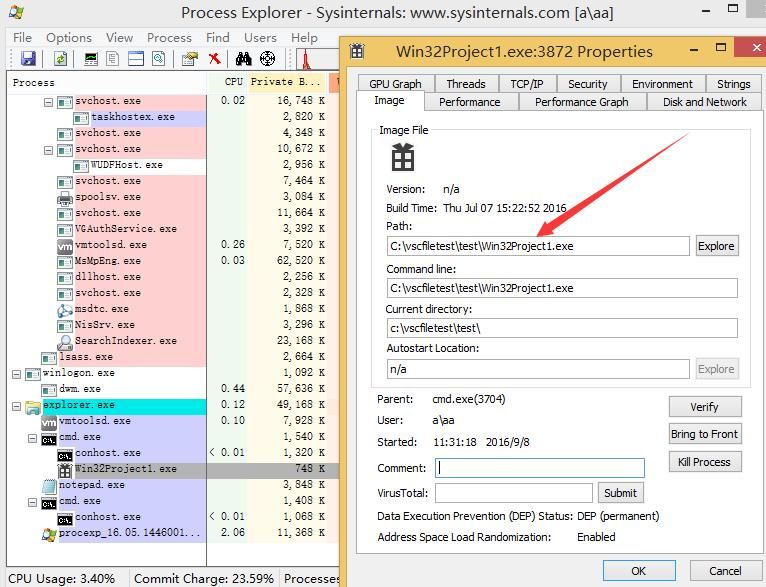Screen dimensions: 766x587
Task: Click the red X Kill Process toolbar icon
Action: pyautogui.click(x=214, y=59)
